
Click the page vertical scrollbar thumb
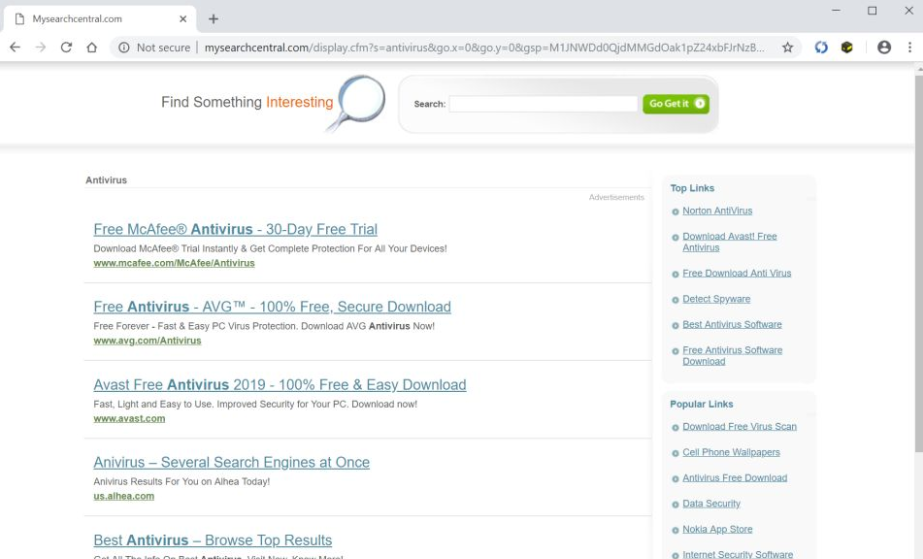(x=918, y=263)
